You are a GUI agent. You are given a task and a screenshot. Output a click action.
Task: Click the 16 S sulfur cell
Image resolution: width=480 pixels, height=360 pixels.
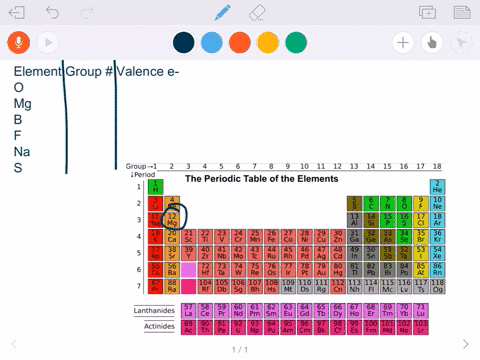tap(404, 220)
